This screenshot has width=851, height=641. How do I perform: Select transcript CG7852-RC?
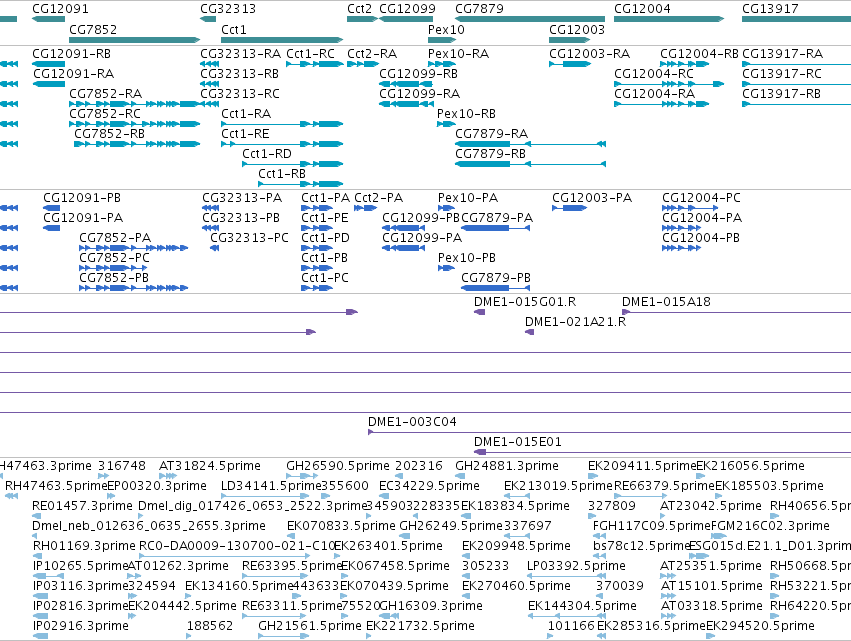(135, 124)
